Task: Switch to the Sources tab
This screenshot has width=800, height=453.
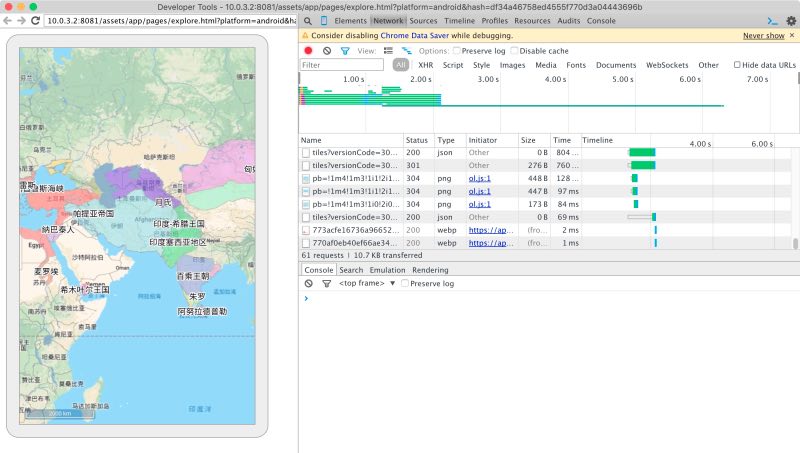Action: pyautogui.click(x=423, y=20)
